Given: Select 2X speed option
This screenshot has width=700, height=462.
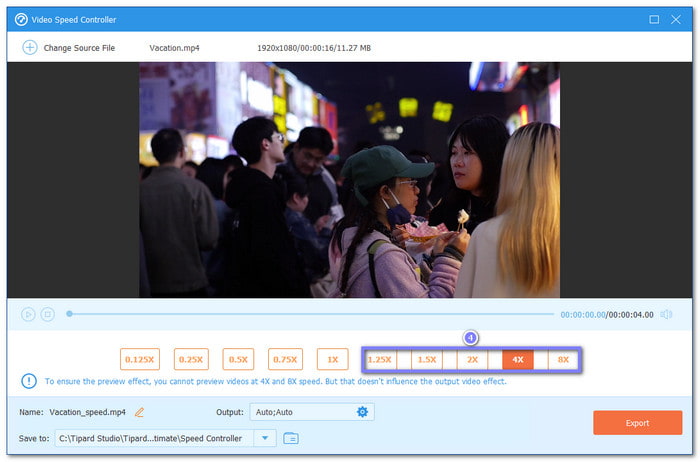Looking at the screenshot, I should [472, 359].
